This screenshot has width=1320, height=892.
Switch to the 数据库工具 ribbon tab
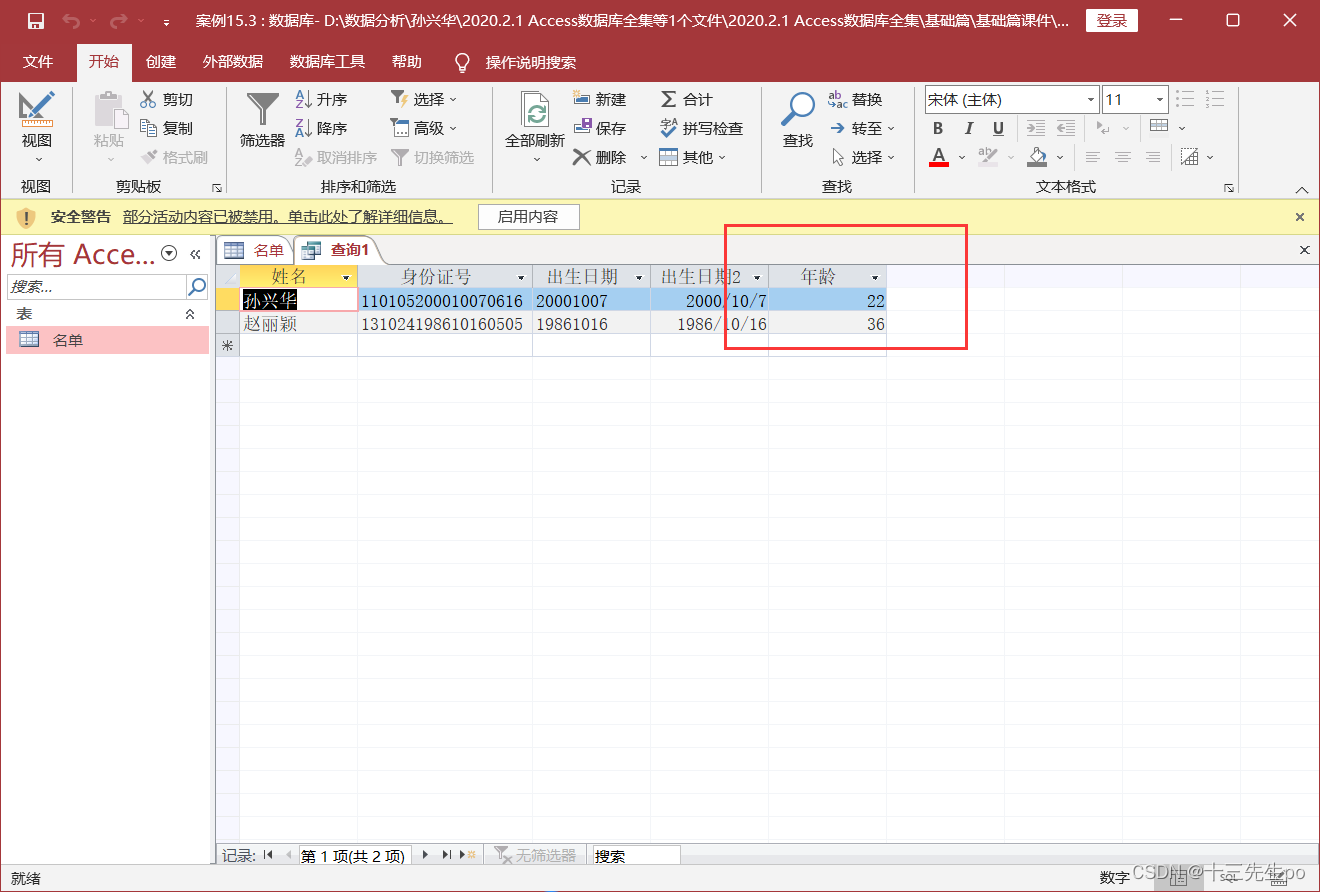327,62
